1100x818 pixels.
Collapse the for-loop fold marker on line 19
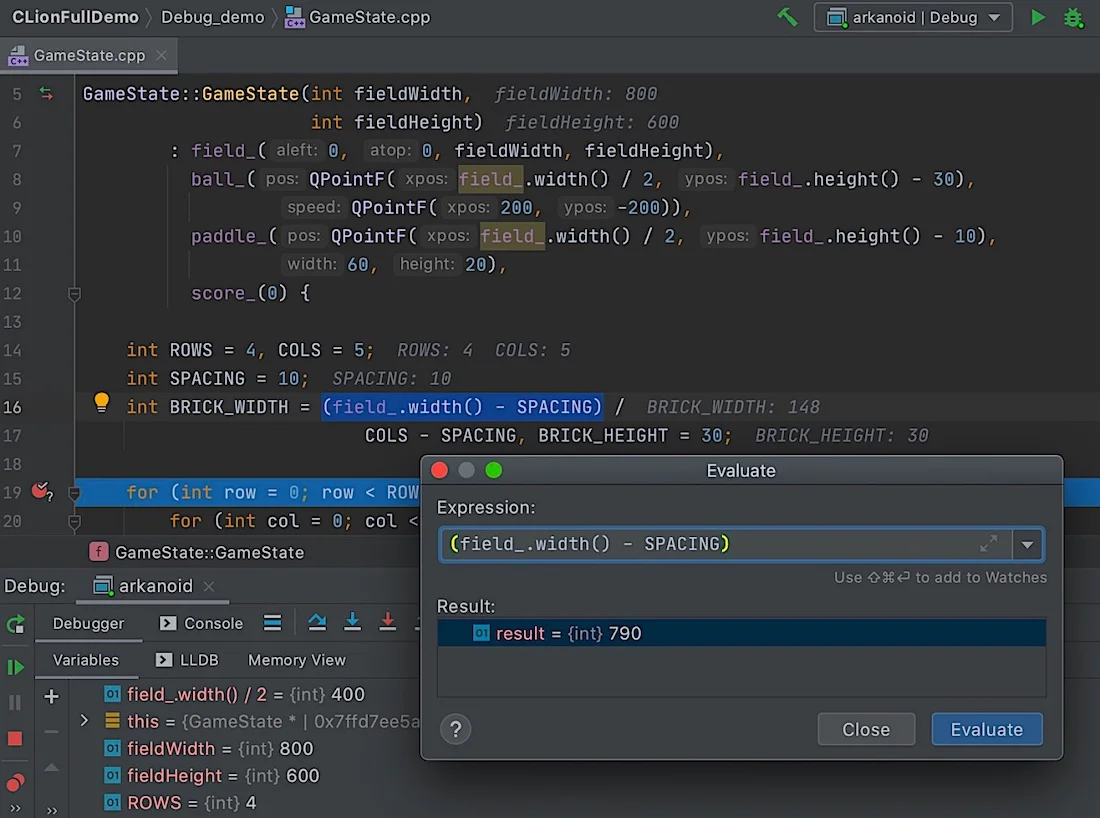[74, 493]
